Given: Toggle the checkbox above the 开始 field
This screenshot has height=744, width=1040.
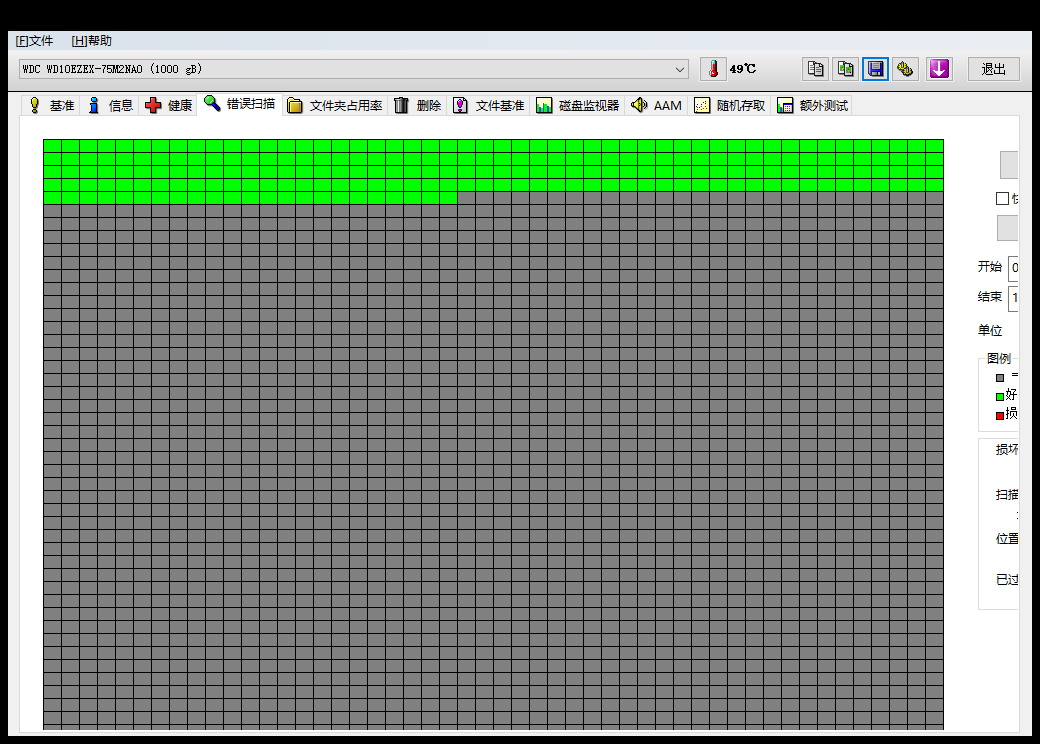Looking at the screenshot, I should (x=1002, y=198).
